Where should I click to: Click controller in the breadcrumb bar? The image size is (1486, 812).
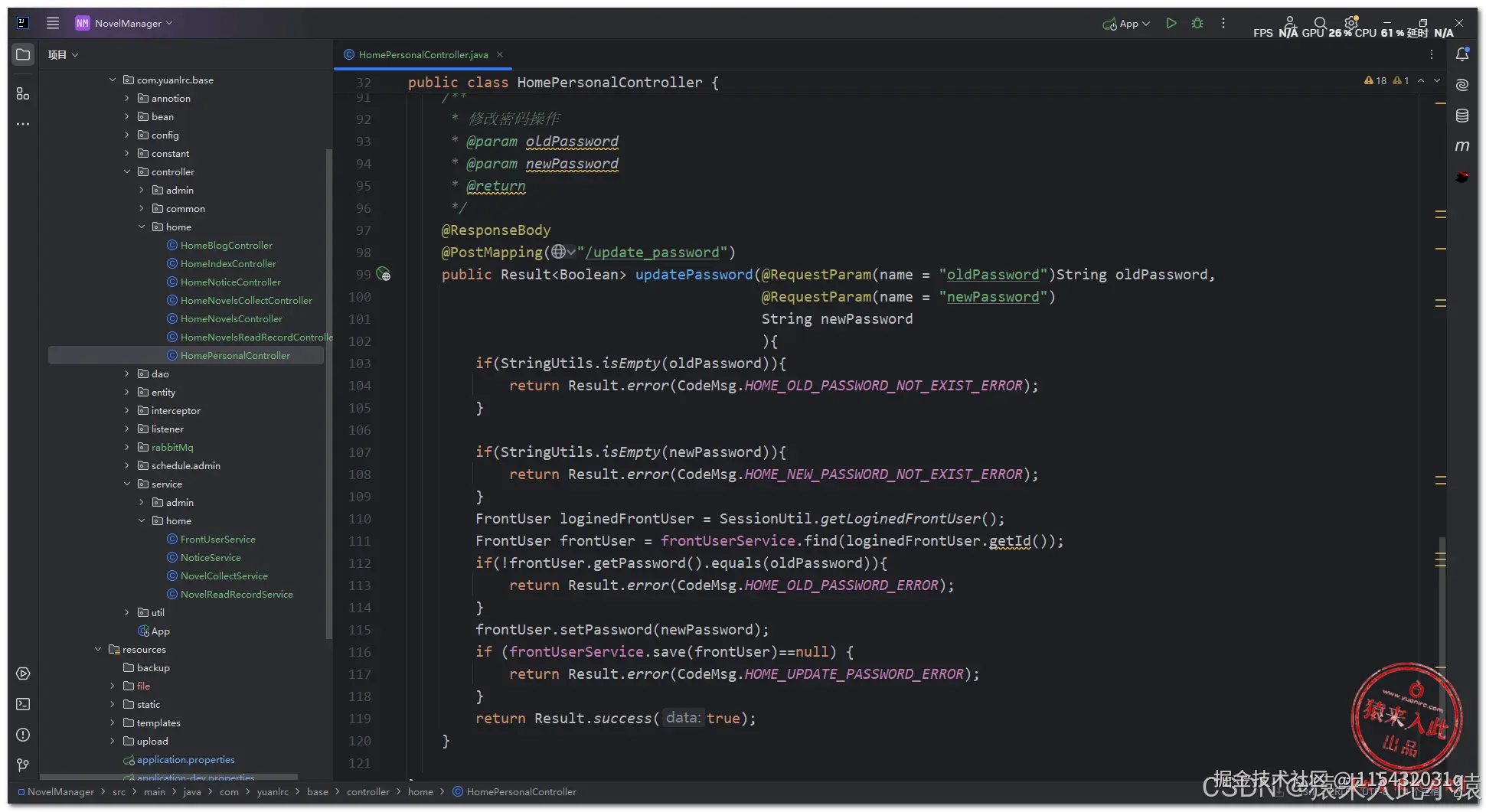[x=367, y=791]
